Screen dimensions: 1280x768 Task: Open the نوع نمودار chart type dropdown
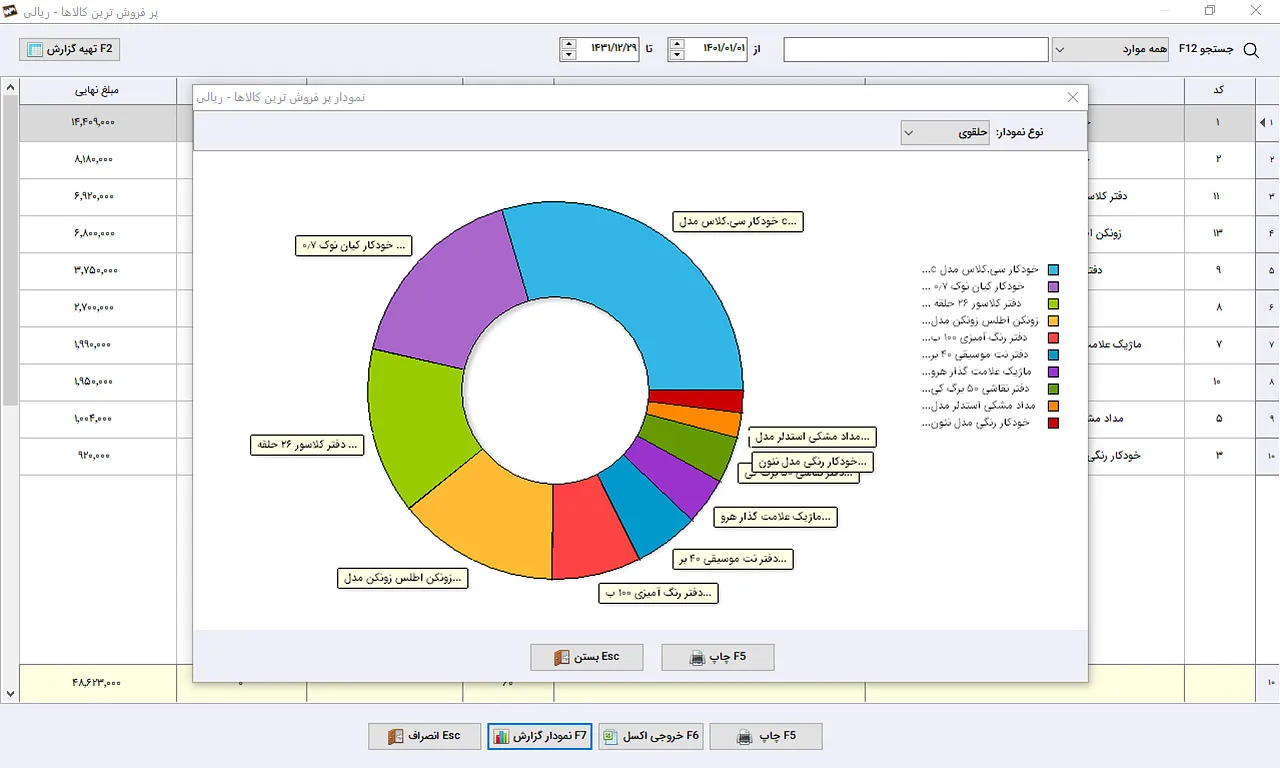[x=945, y=132]
